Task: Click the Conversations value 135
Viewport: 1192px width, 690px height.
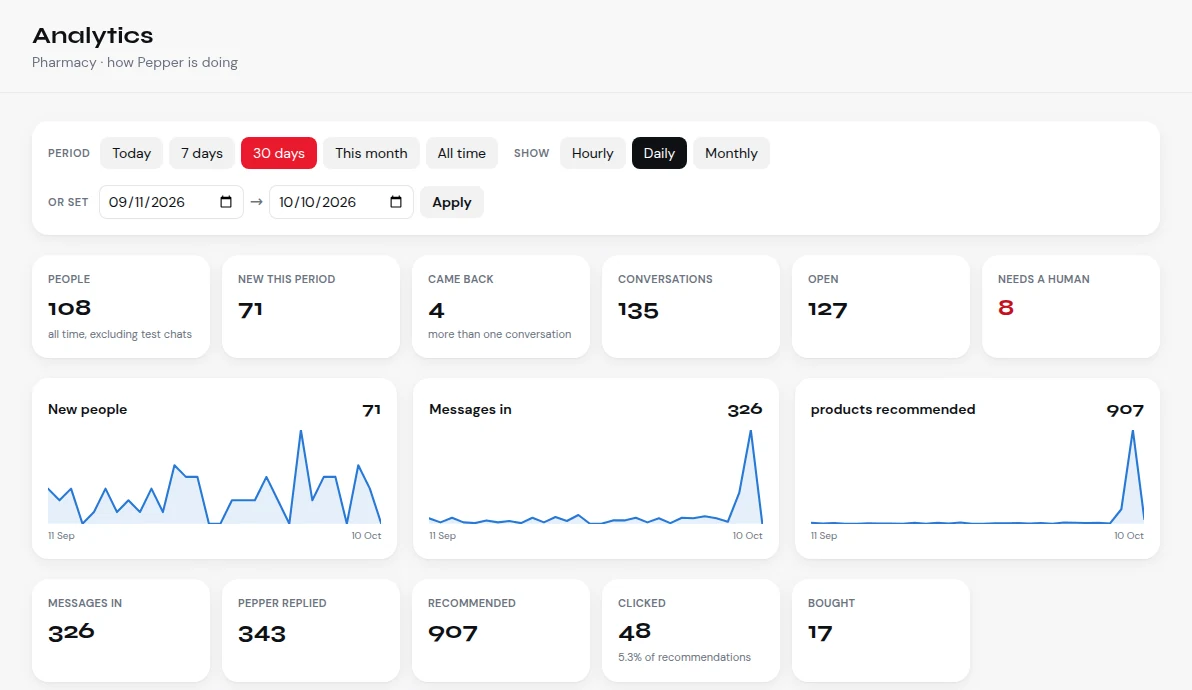Action: 638,310
